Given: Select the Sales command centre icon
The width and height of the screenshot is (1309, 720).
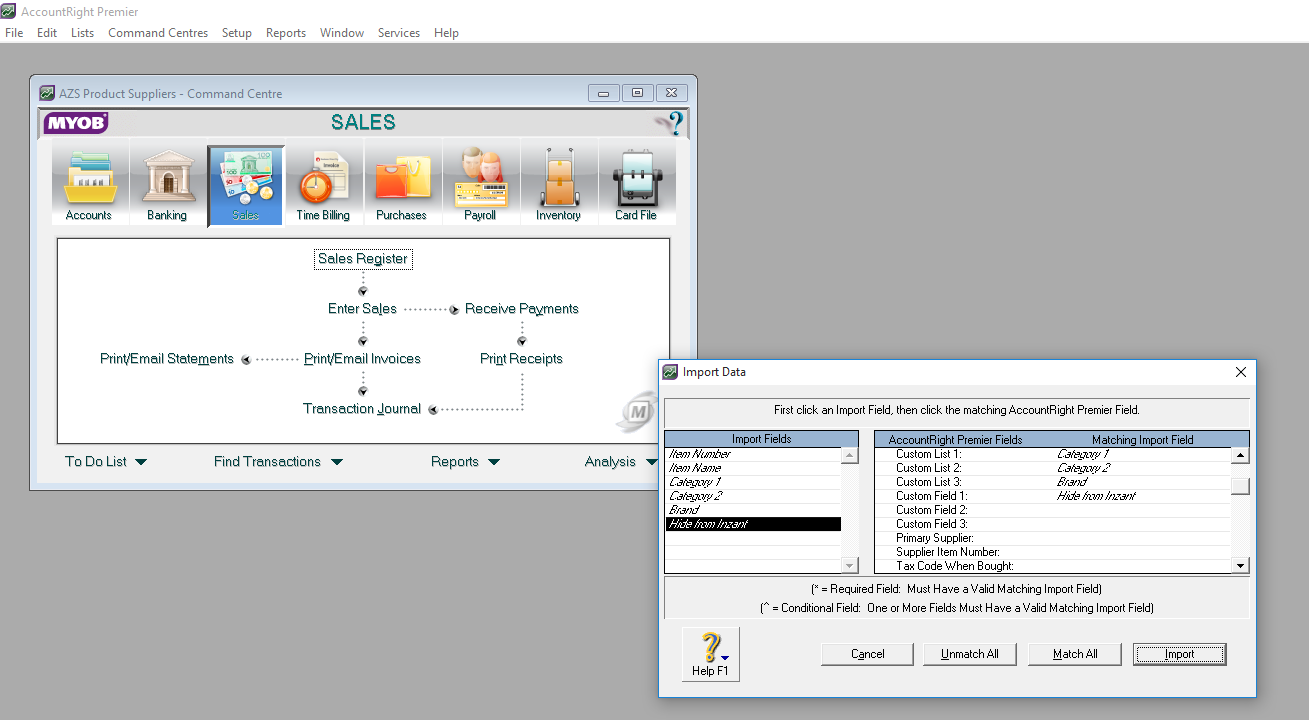Looking at the screenshot, I should pos(246,186).
